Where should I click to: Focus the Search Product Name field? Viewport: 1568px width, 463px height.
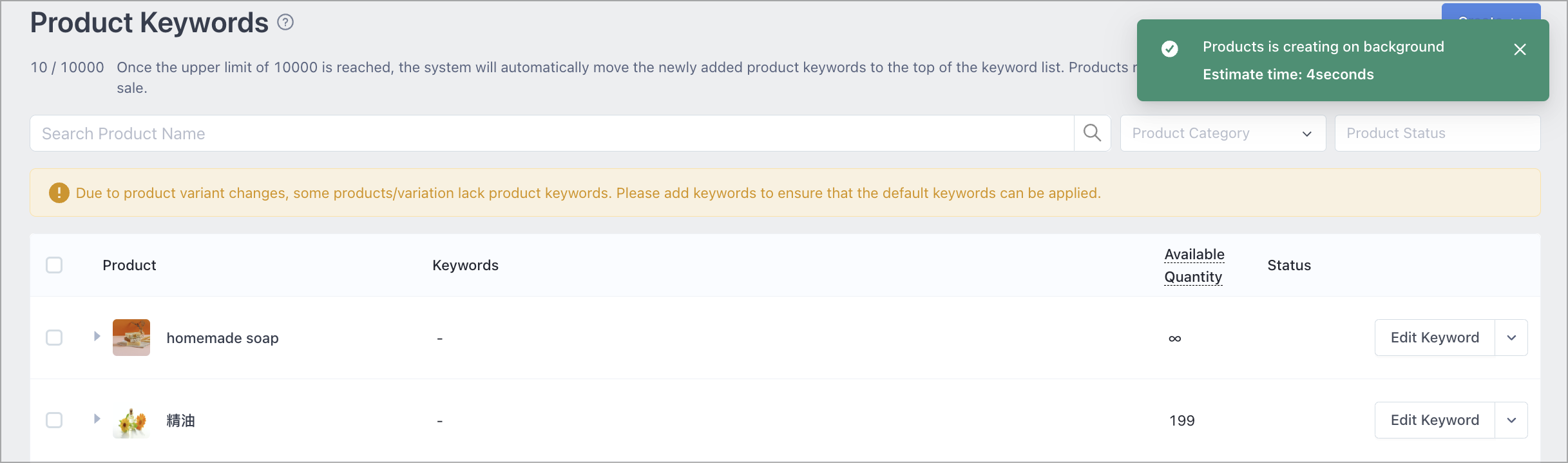(x=552, y=133)
